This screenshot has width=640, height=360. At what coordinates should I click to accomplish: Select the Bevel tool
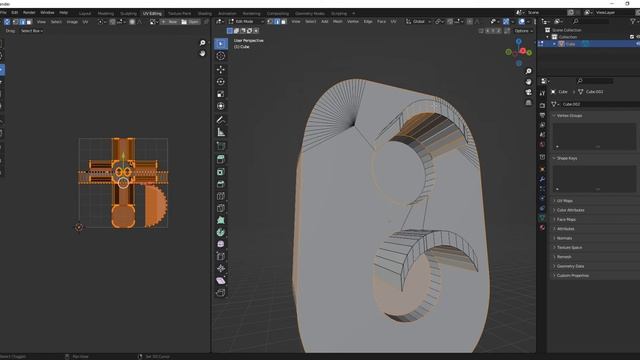click(221, 184)
